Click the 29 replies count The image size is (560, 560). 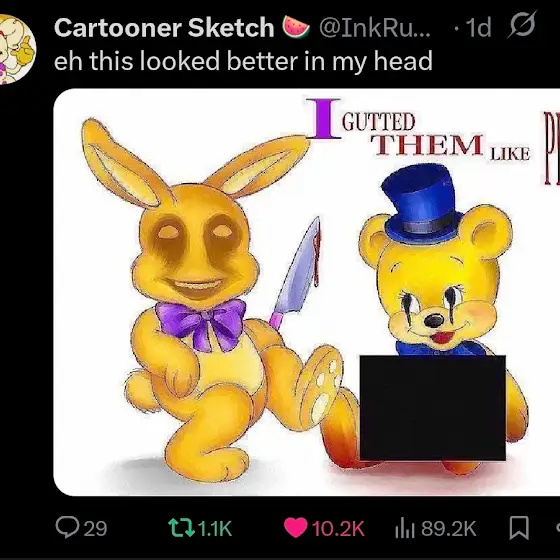click(95, 529)
